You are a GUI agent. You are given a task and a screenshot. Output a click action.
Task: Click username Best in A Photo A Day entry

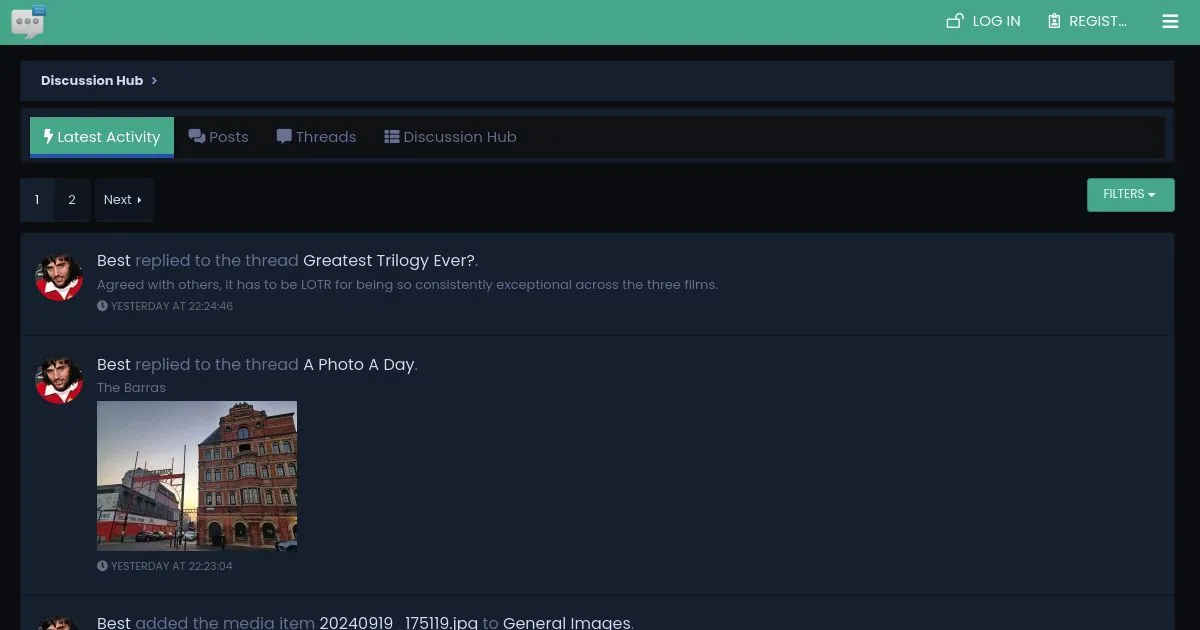pos(114,364)
